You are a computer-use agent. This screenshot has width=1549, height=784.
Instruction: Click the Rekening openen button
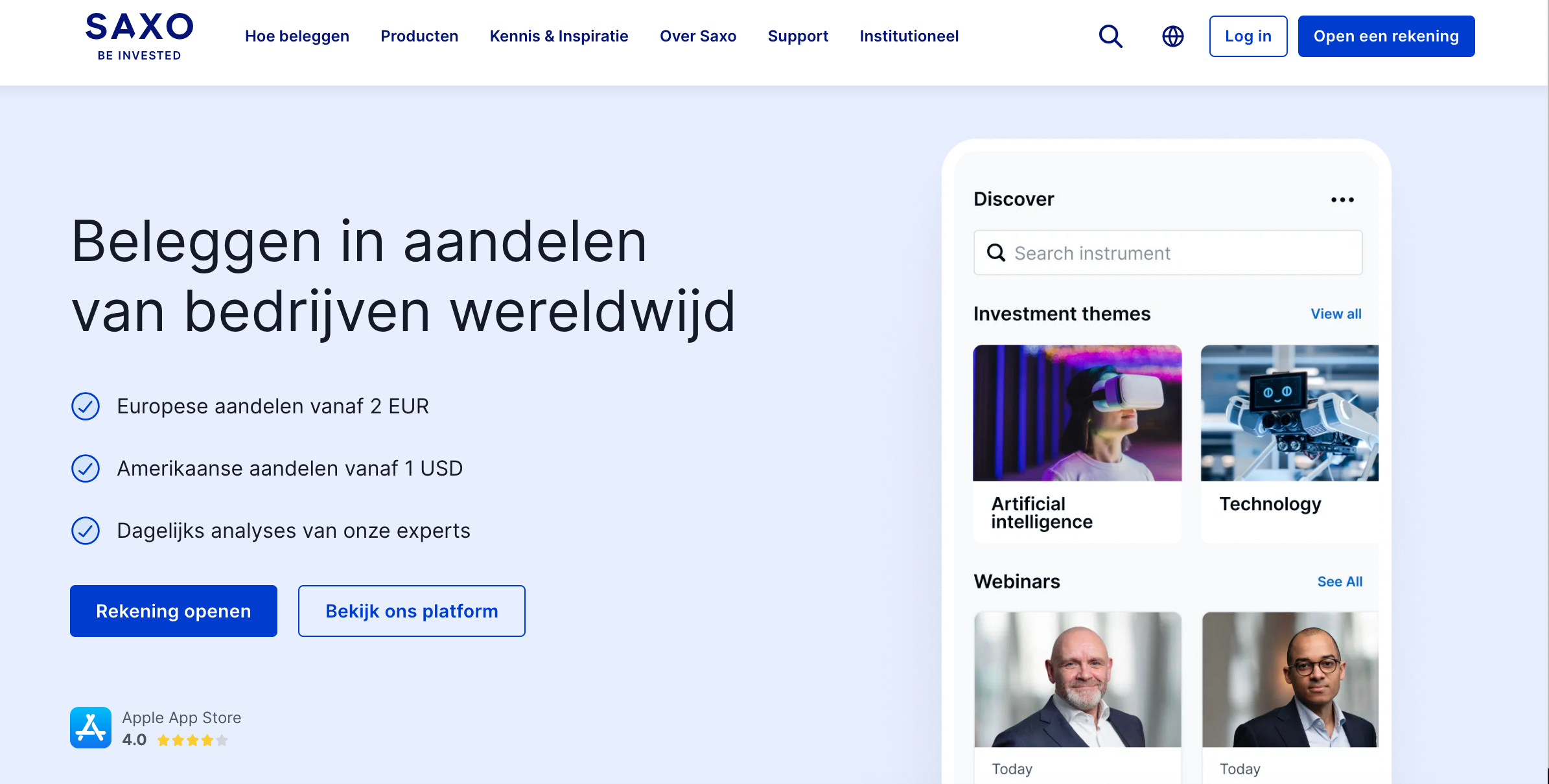tap(174, 611)
